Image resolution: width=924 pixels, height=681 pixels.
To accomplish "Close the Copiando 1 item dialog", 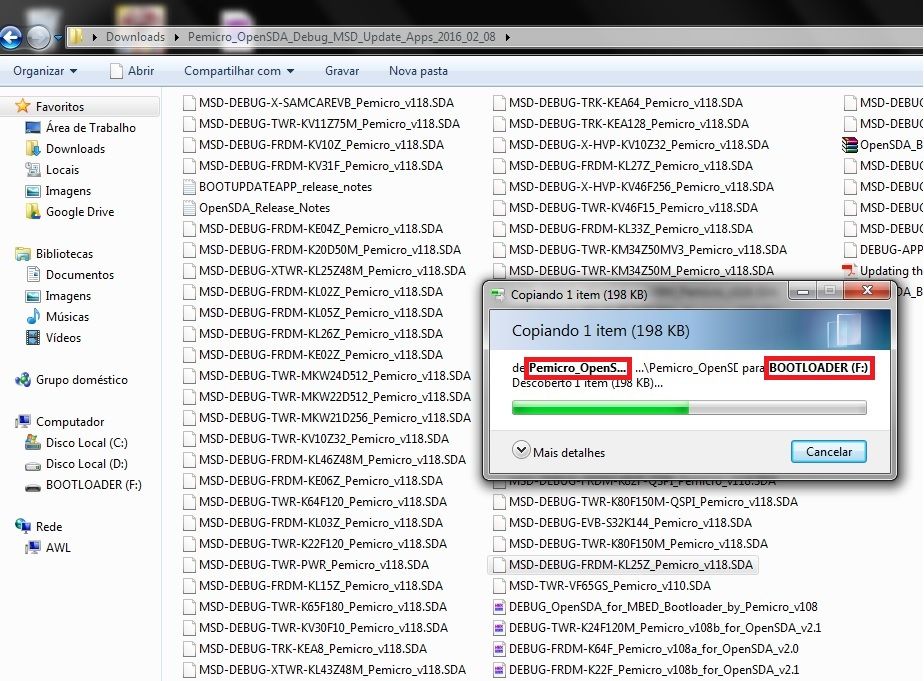I will click(867, 290).
